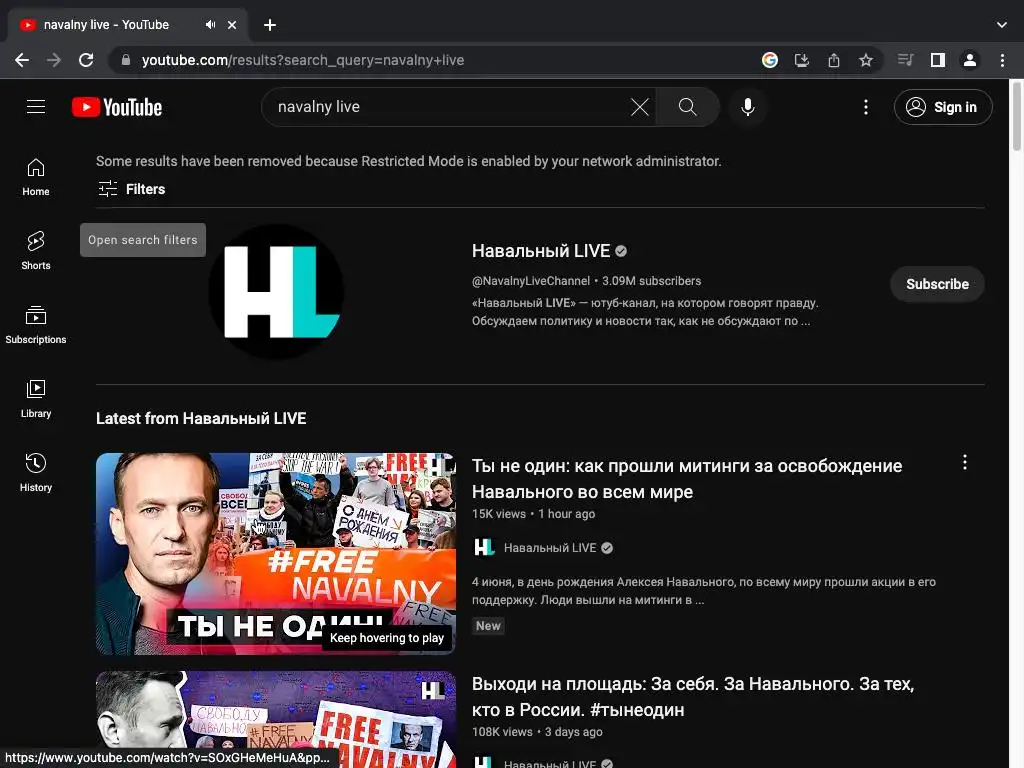Reload the page
Screen dimensions: 1024x768
[x=86, y=60]
